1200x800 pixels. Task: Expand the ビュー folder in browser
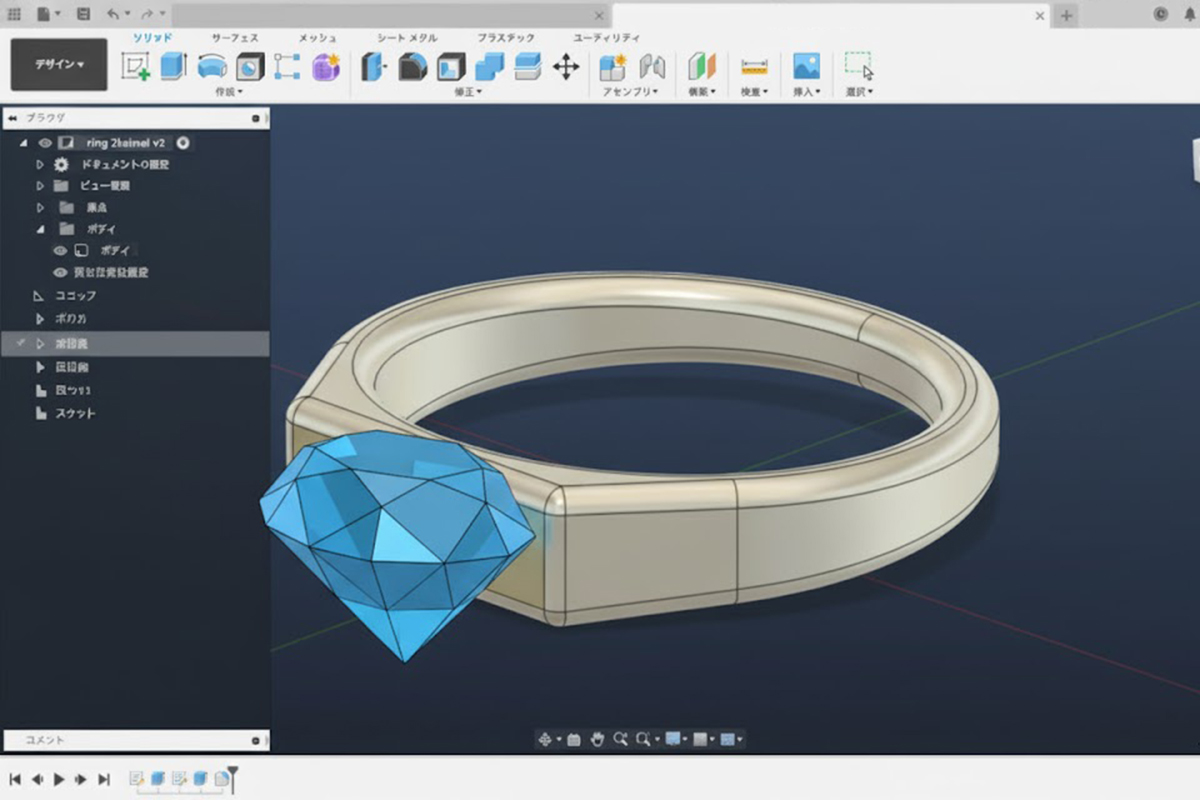pos(41,186)
